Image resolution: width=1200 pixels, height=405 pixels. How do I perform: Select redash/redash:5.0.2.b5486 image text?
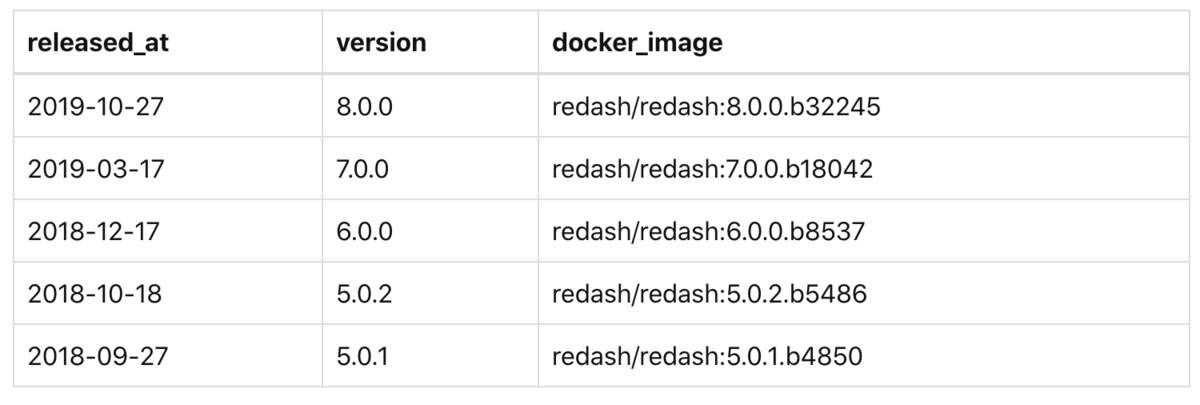coord(708,294)
